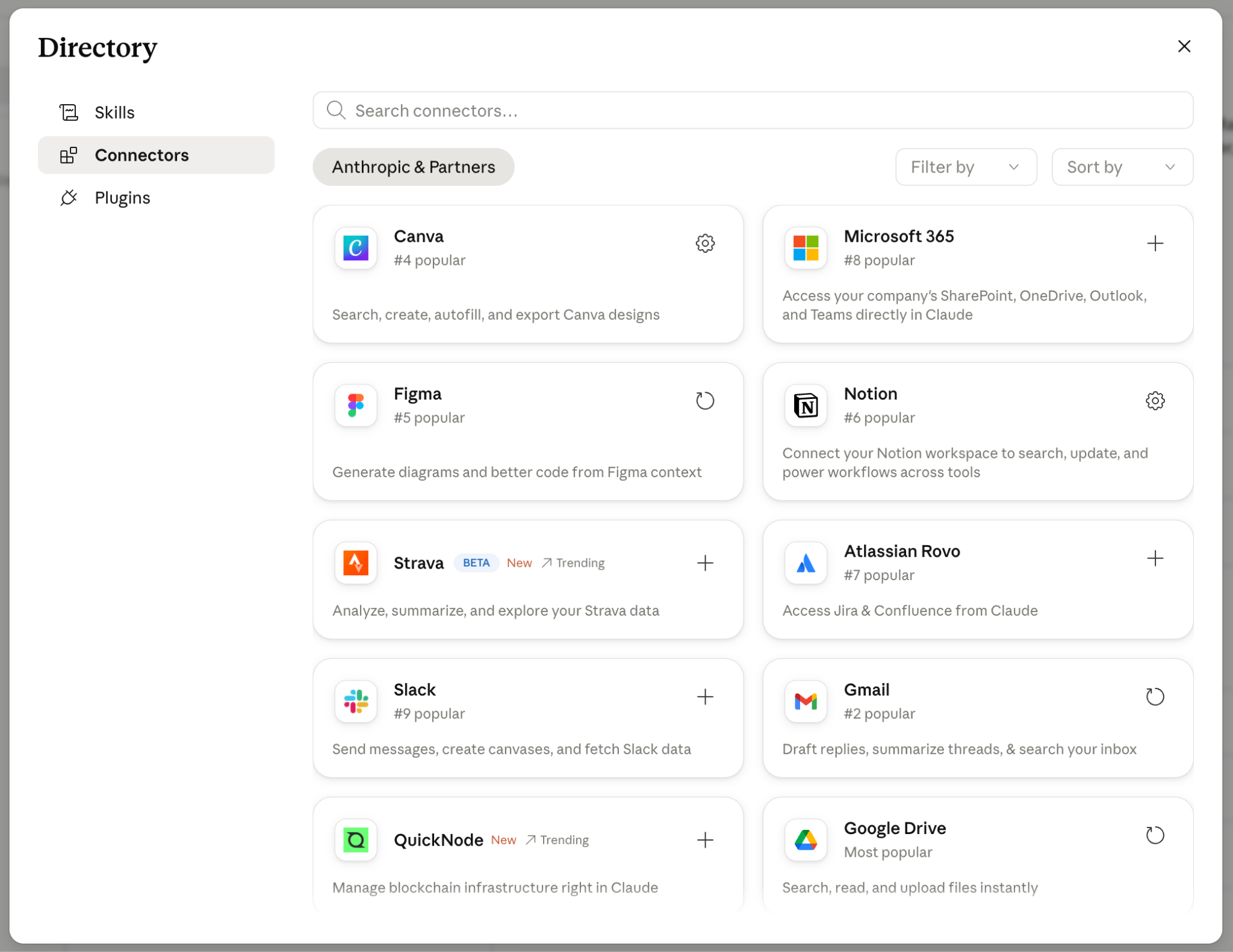Click the Notion logo icon
This screenshot has width=1233, height=952.
(x=806, y=406)
